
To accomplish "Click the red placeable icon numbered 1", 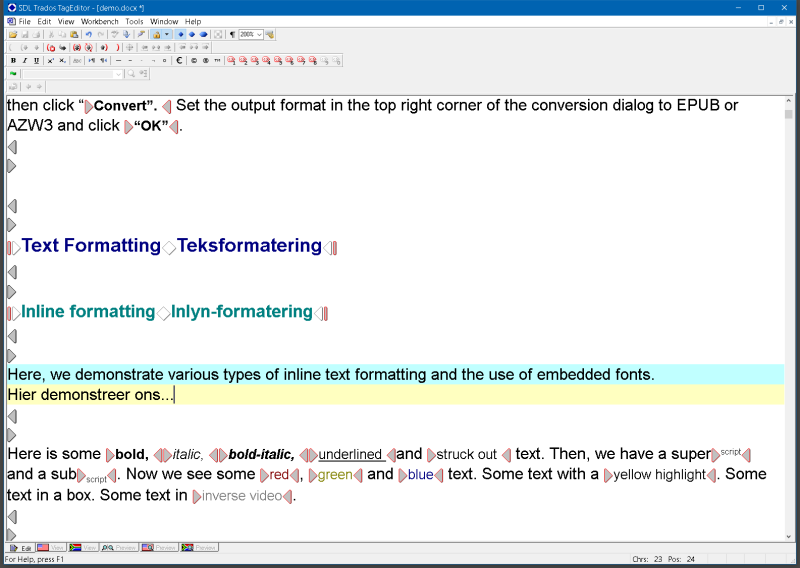I will click(x=231, y=61).
